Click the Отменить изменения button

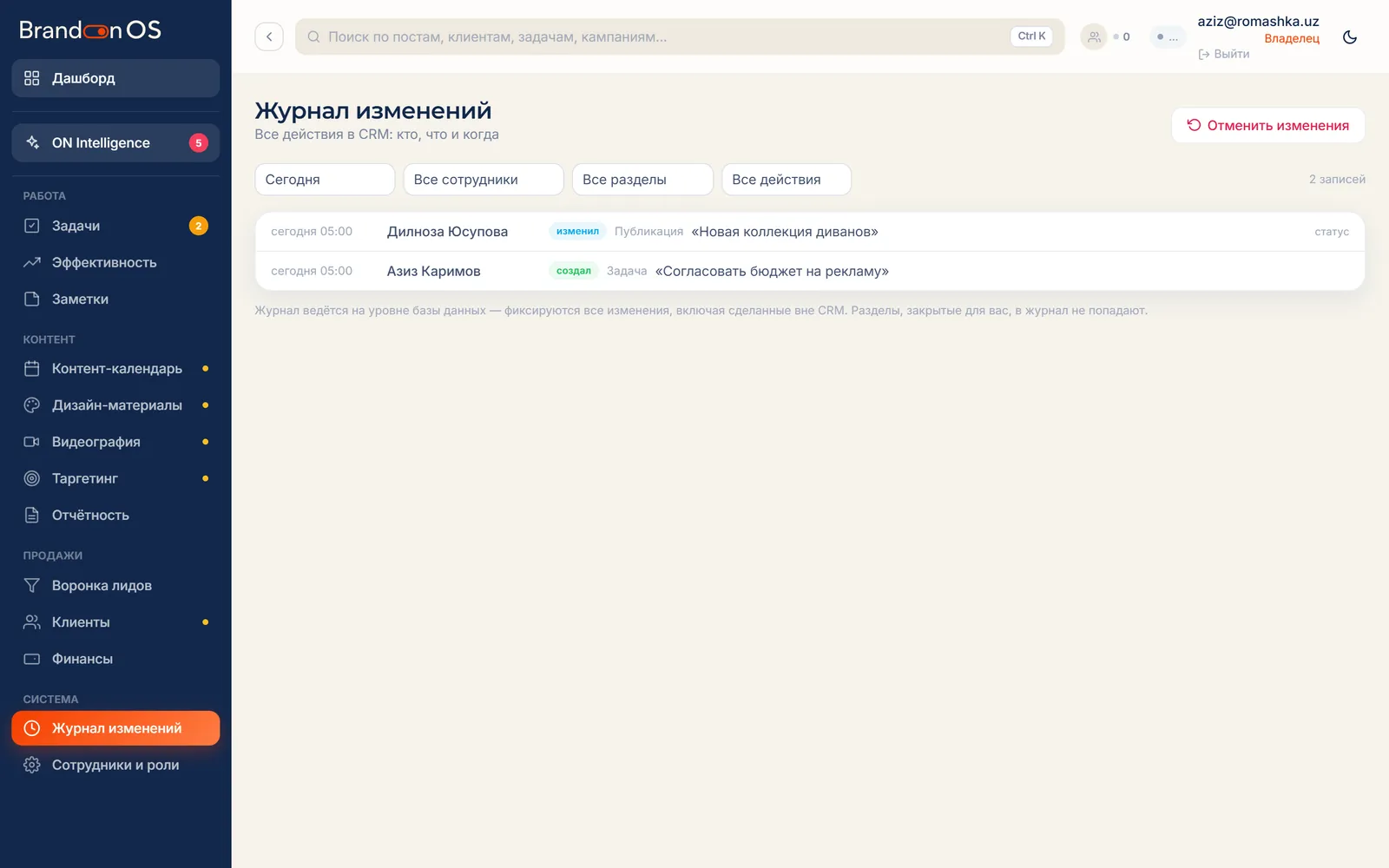[1268, 125]
